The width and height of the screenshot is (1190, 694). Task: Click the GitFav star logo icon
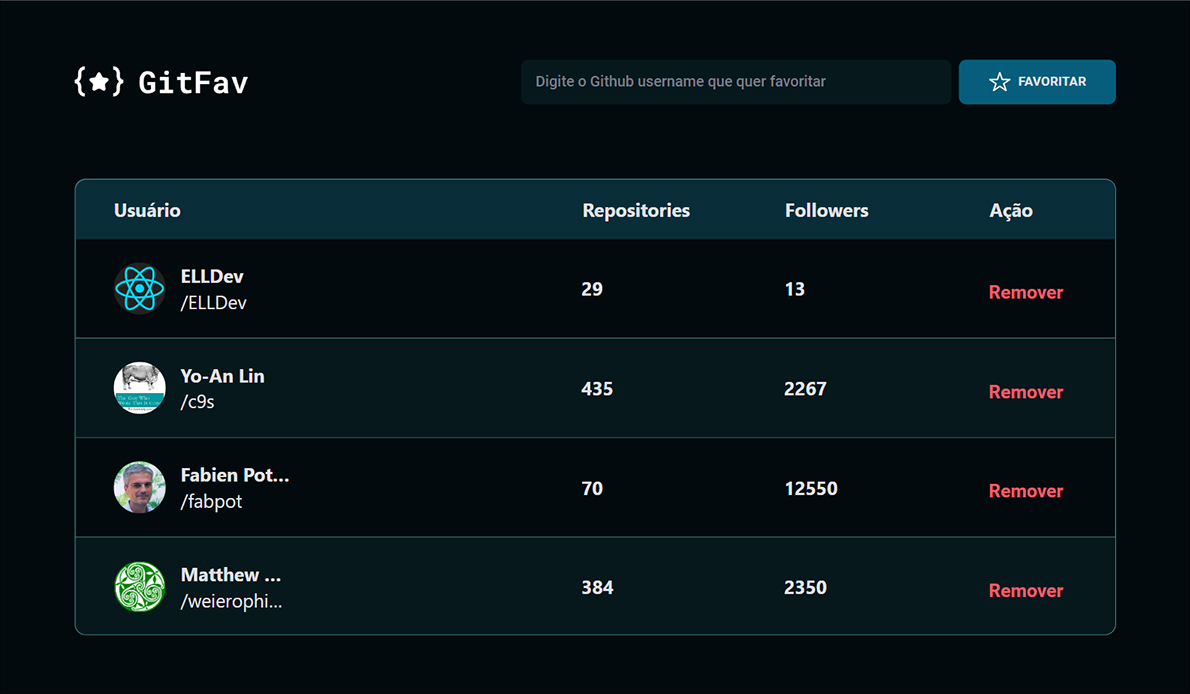tap(99, 82)
